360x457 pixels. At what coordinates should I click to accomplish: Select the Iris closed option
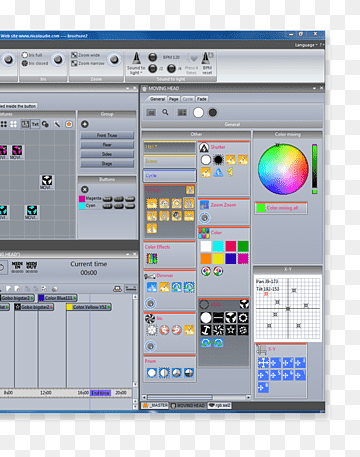point(35,63)
